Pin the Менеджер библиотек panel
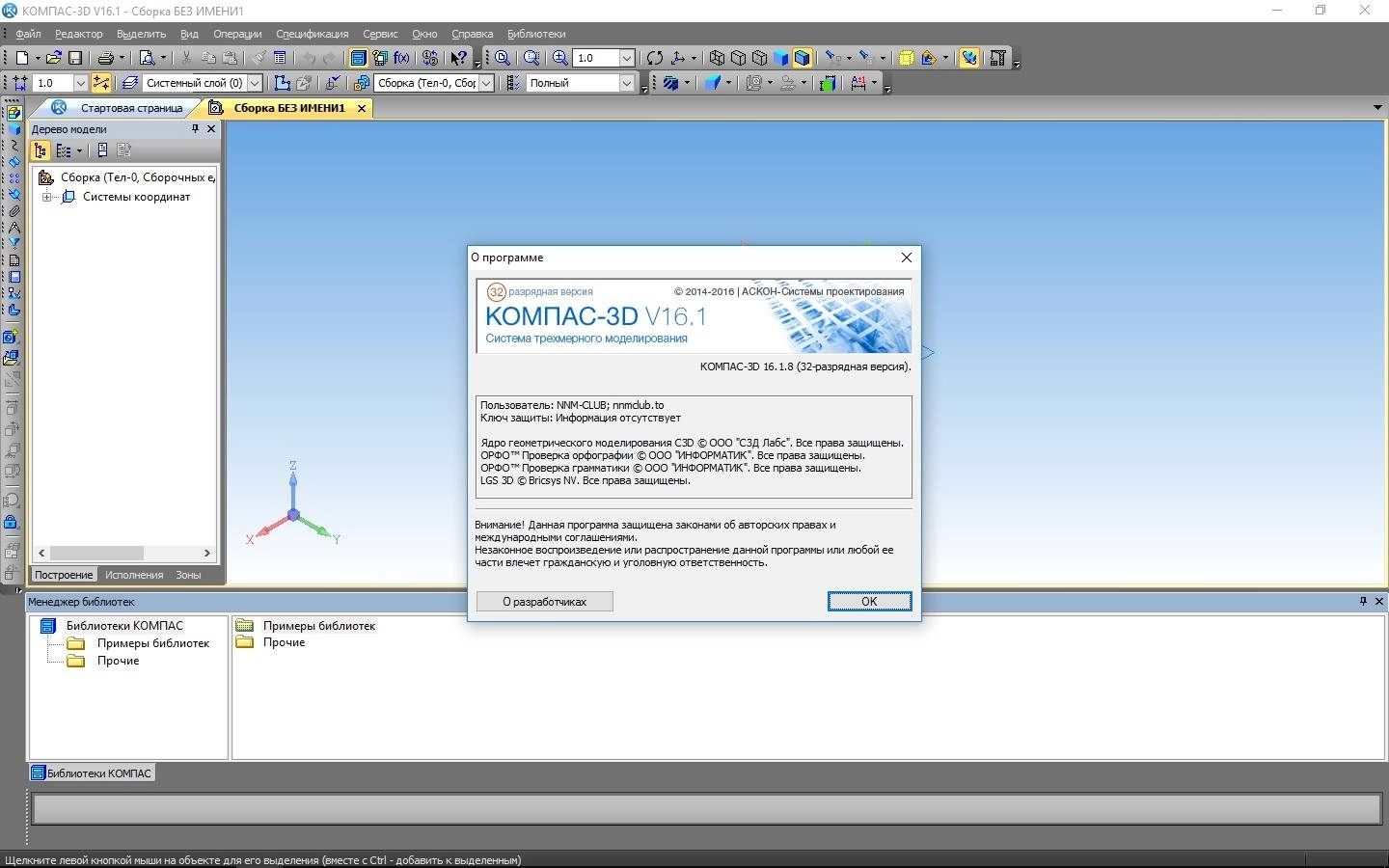 tap(1363, 601)
